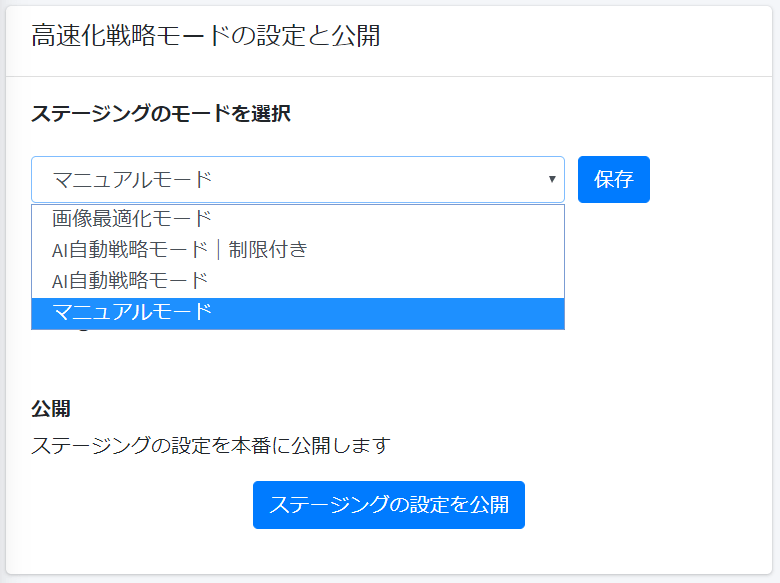Pick the unrestricted AI自動戦略モード option
The width and height of the screenshot is (780, 583).
click(x=297, y=281)
